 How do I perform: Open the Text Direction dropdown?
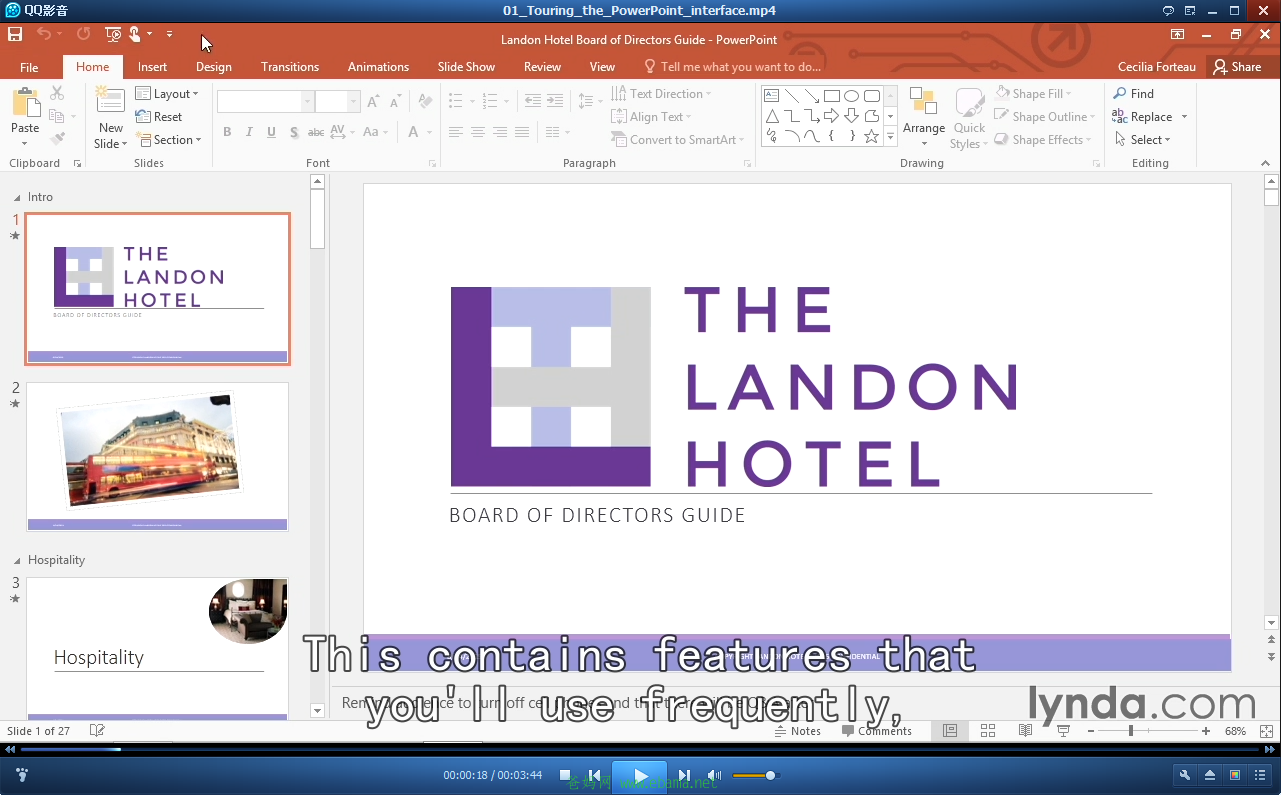[x=662, y=94]
